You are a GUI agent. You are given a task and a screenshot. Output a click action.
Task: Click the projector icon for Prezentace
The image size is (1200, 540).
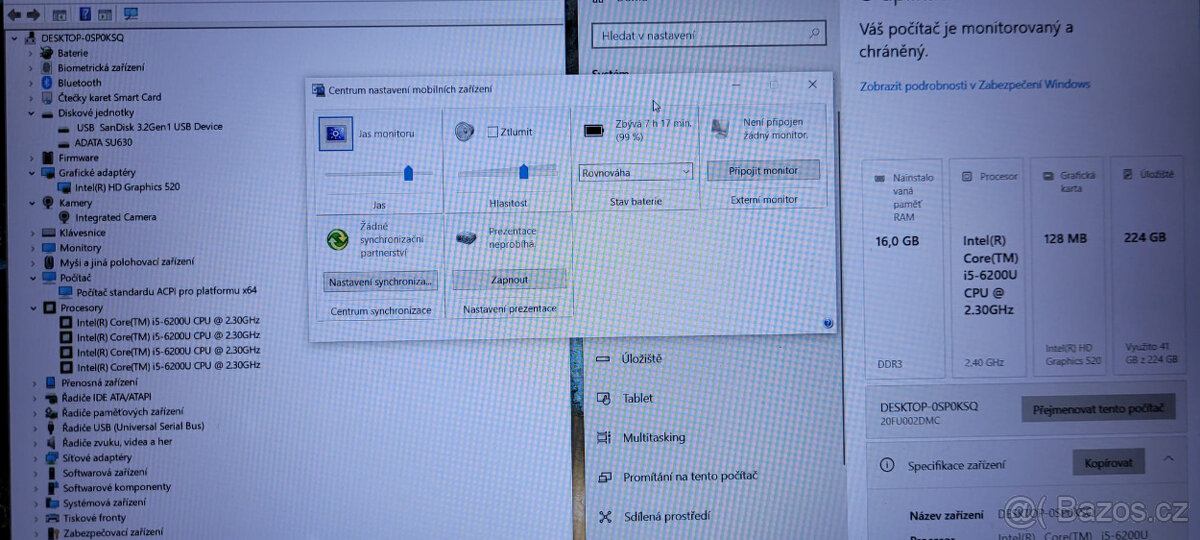(x=466, y=238)
